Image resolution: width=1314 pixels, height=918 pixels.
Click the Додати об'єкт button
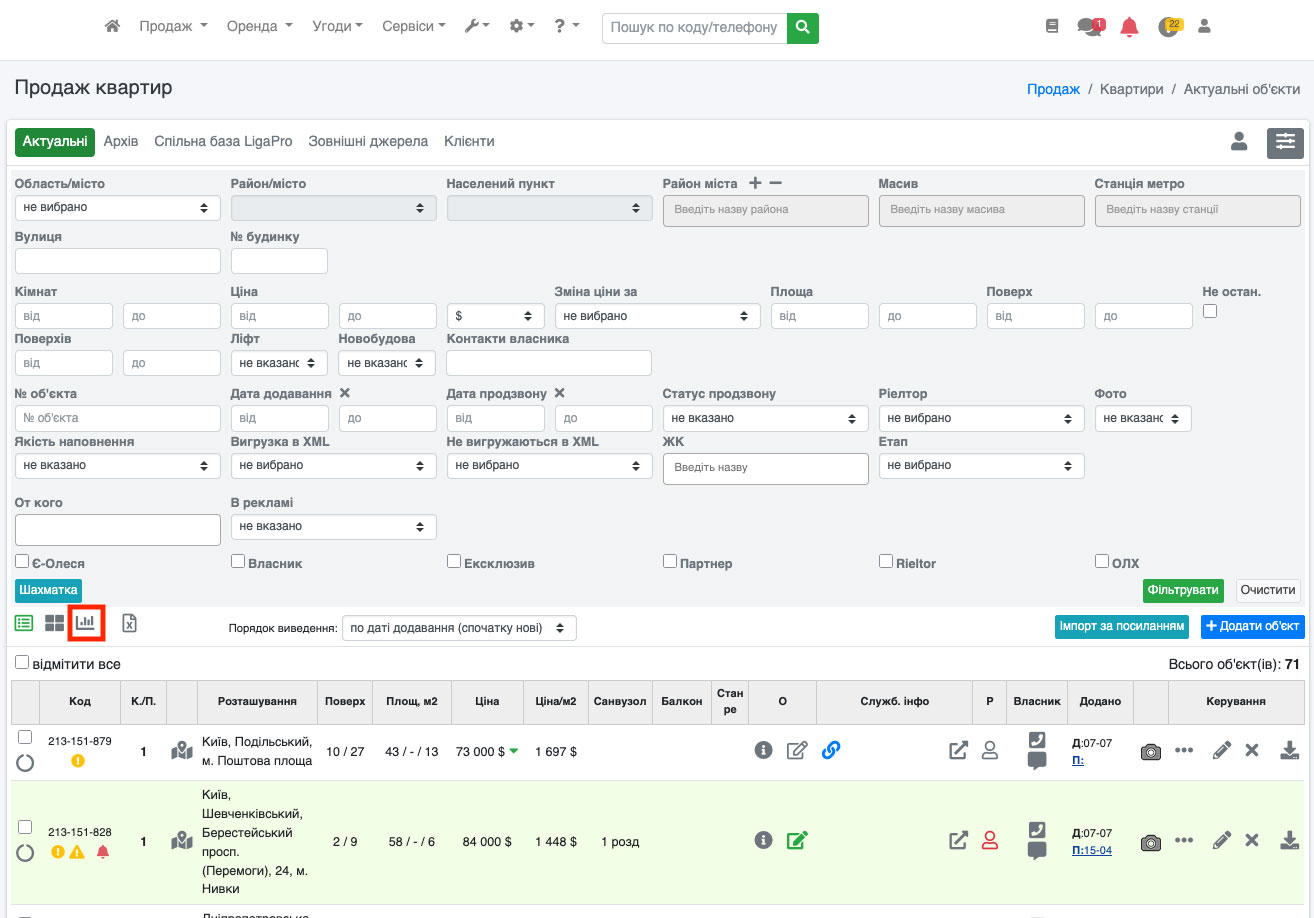[x=1252, y=626]
